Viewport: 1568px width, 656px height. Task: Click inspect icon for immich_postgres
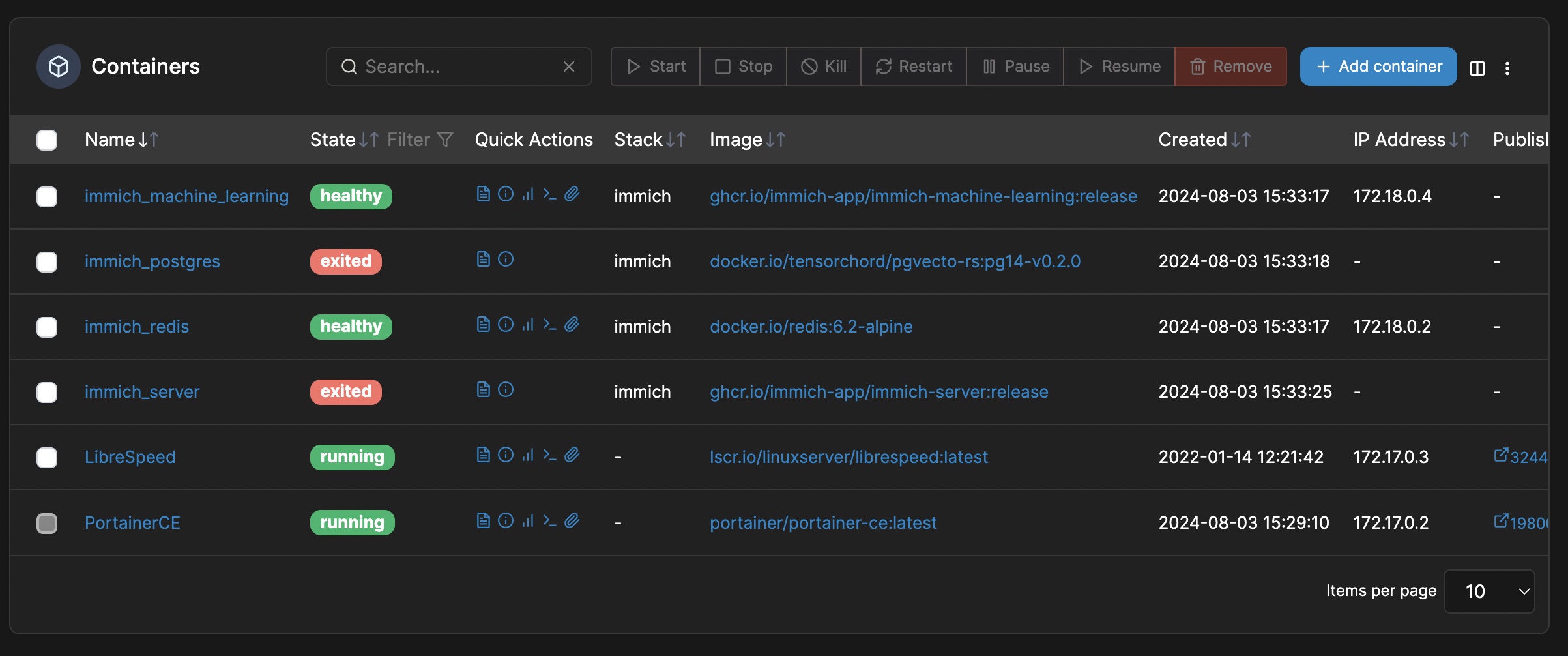click(506, 260)
